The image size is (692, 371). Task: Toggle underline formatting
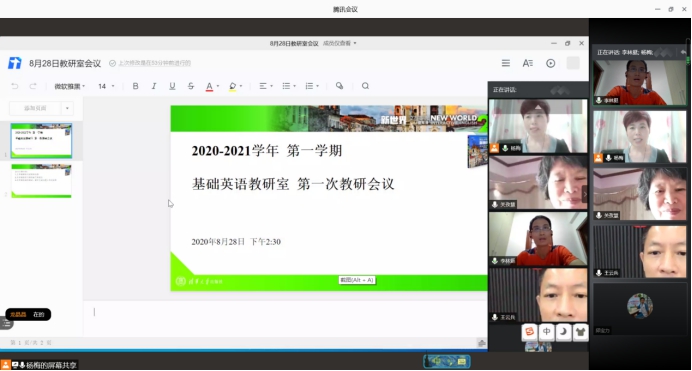click(x=172, y=86)
